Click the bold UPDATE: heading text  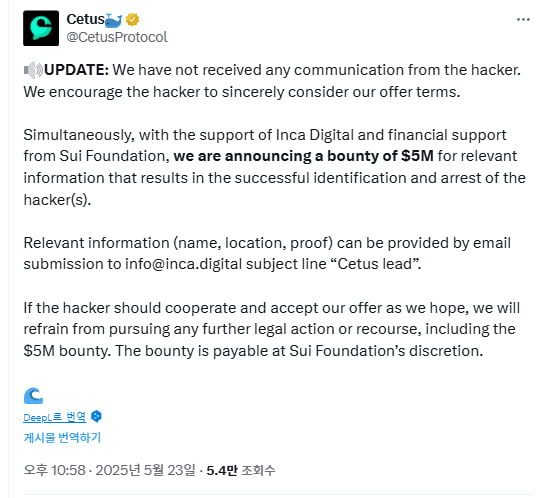[77, 70]
